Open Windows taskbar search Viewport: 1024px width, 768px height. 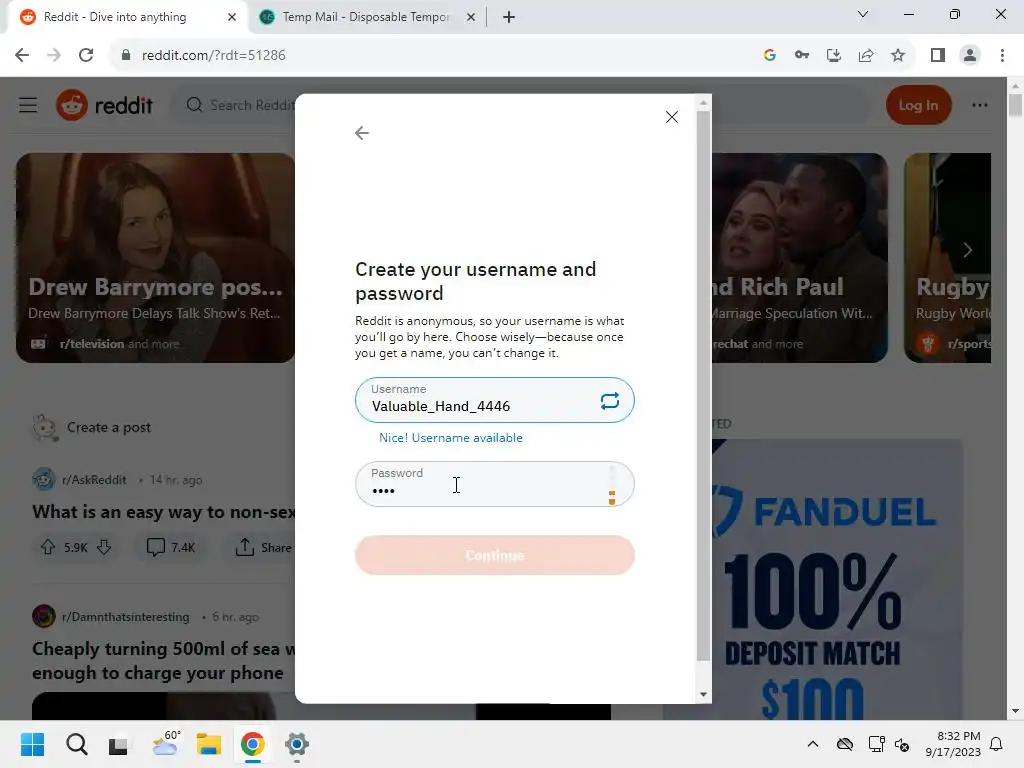click(76, 744)
